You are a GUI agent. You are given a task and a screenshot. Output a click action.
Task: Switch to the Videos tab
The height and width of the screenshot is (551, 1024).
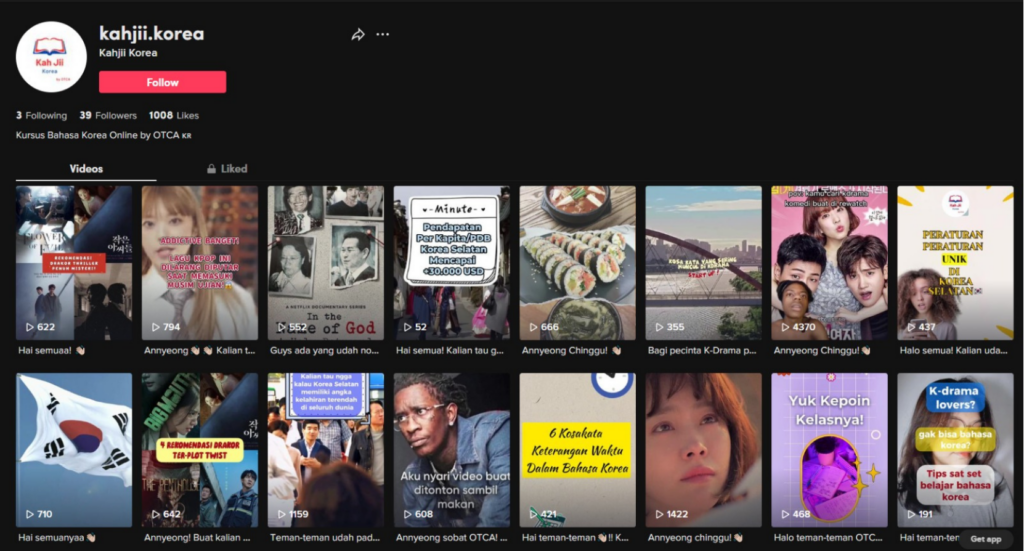86,168
